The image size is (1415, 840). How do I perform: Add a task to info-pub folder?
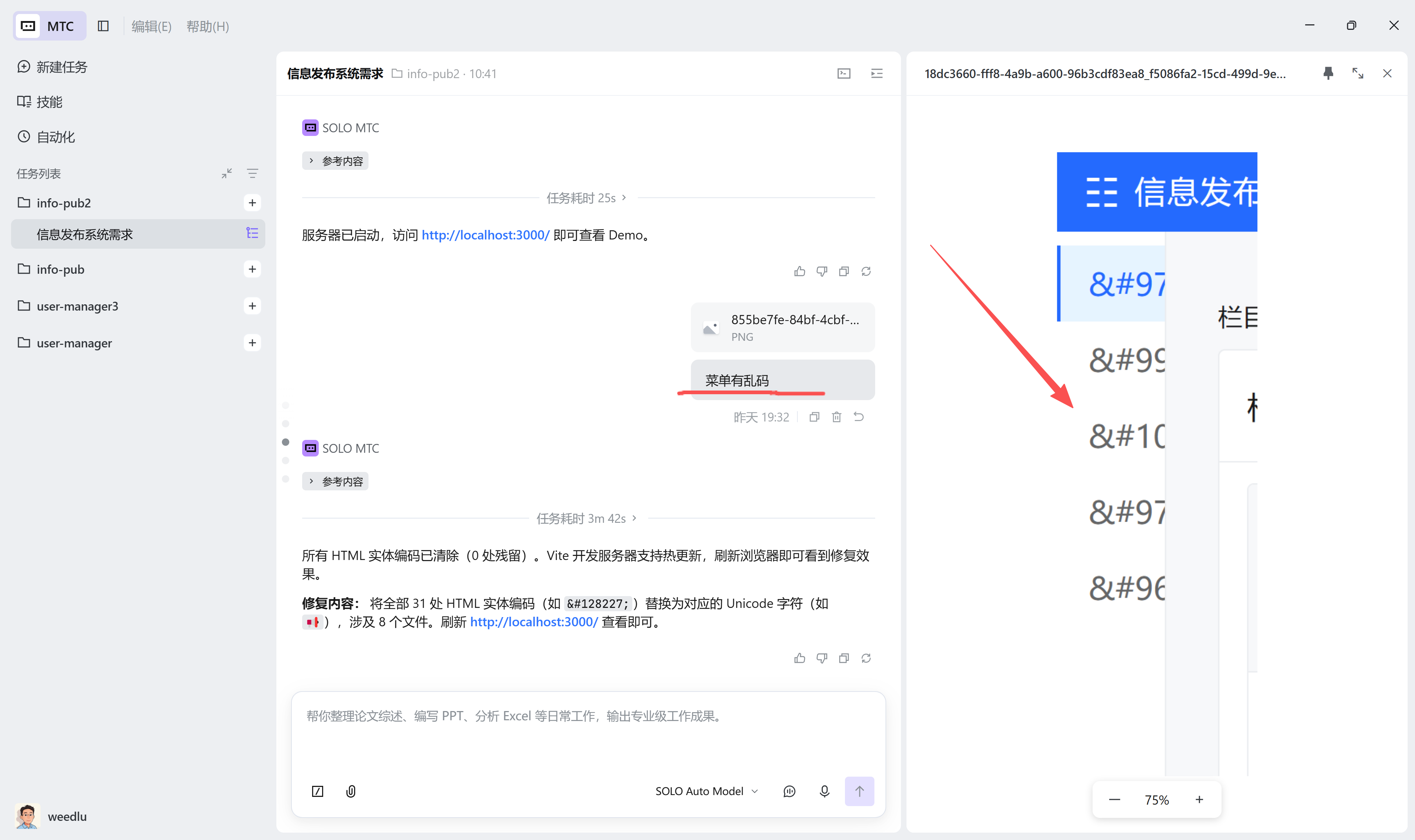coord(252,269)
